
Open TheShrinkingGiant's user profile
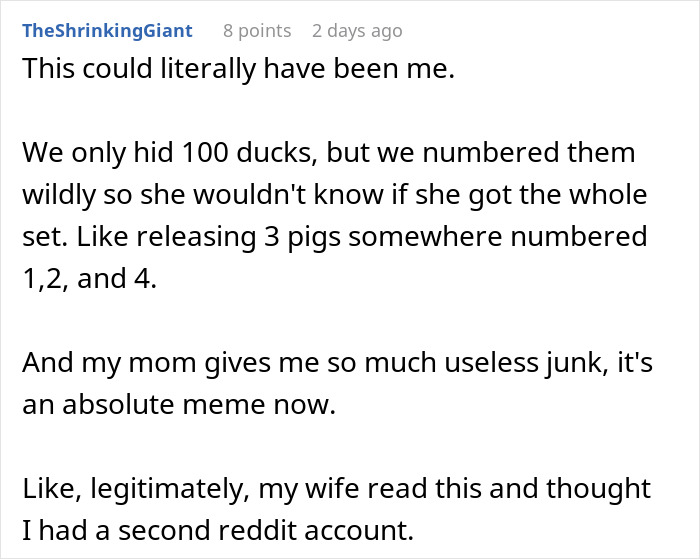[108, 31]
